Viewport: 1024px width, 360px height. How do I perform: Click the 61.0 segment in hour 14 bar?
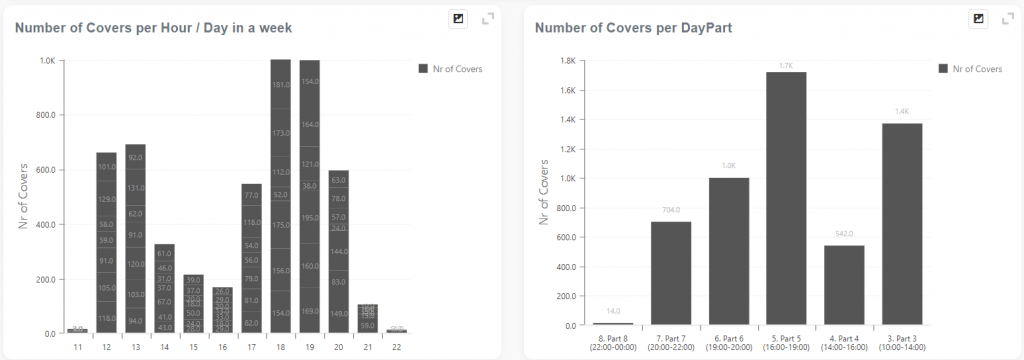[x=165, y=253]
